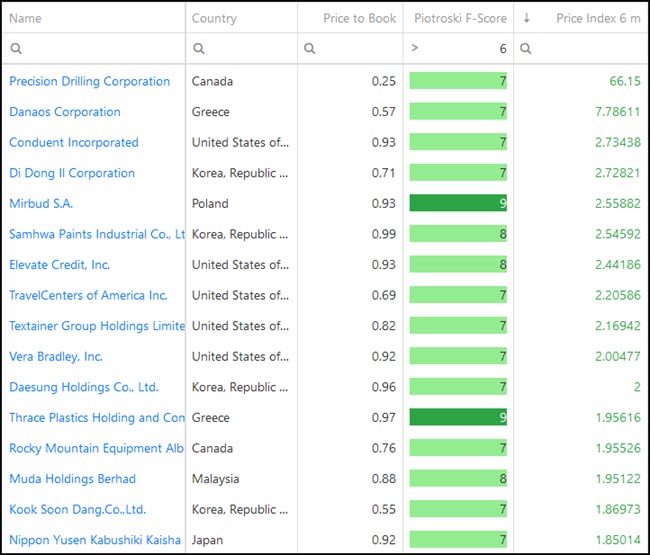Sort by the Price to Book header
Image resolution: width=650 pixels, height=555 pixels.
pos(359,18)
